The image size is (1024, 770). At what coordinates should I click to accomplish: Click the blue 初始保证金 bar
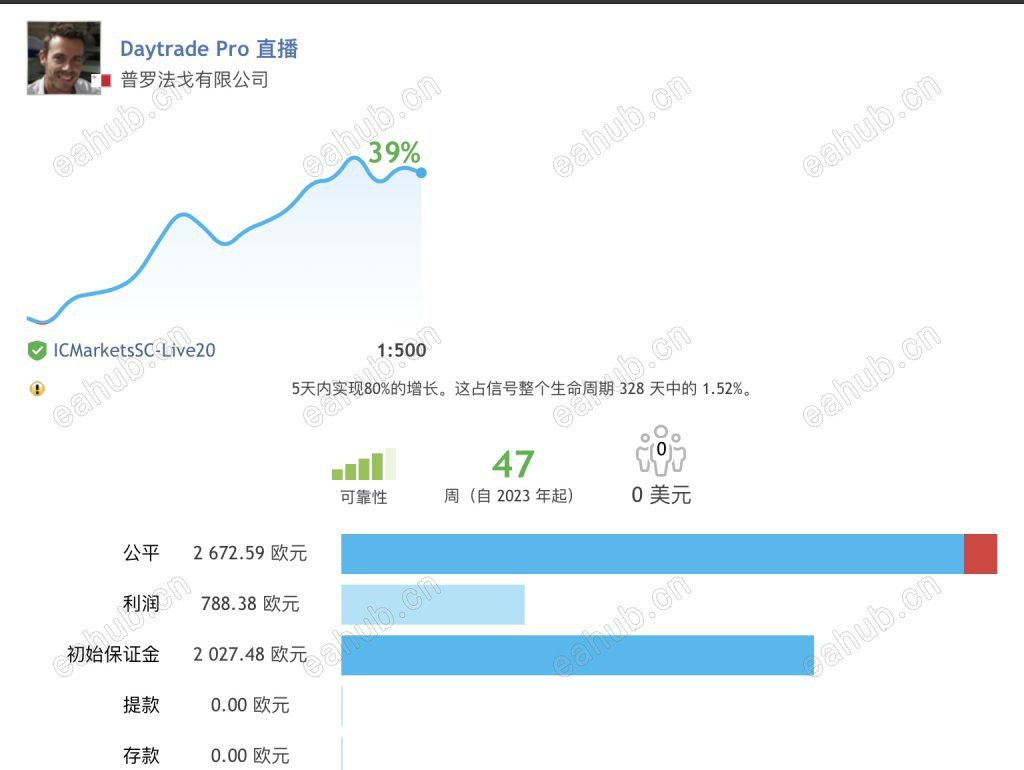pos(578,655)
